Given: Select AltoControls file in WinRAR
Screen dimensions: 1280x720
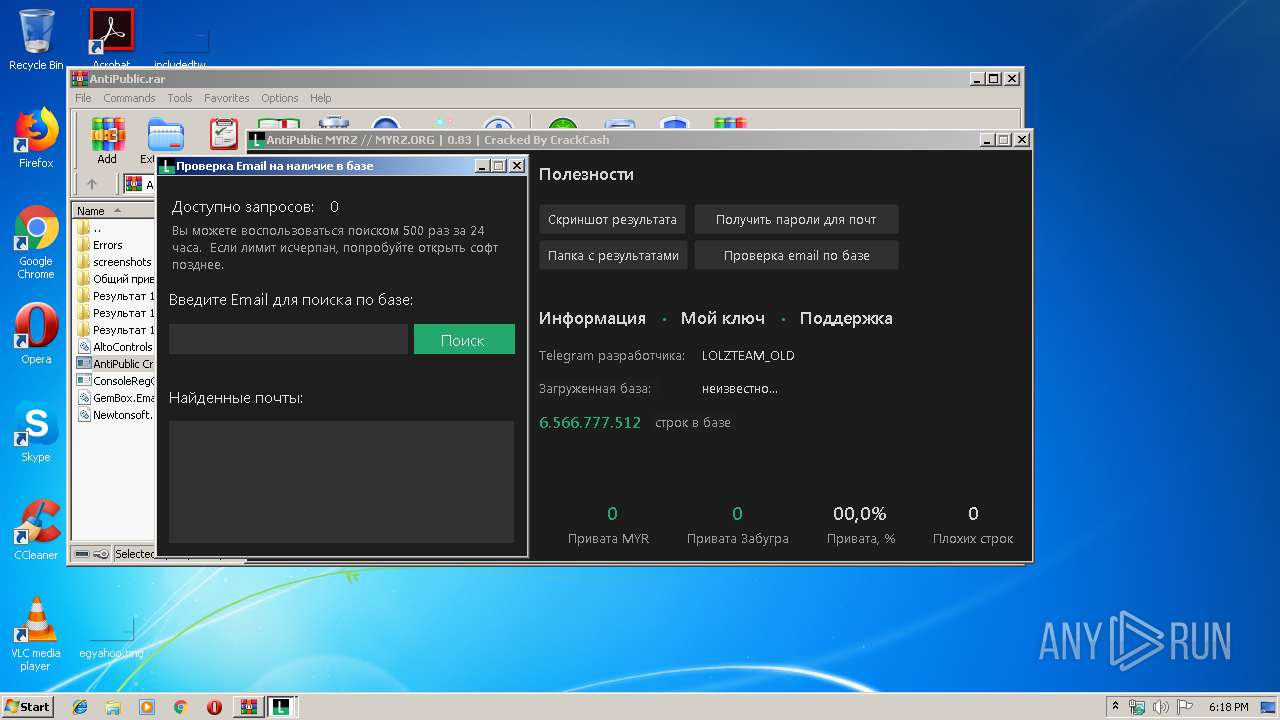Looking at the screenshot, I should pyautogui.click(x=114, y=347).
